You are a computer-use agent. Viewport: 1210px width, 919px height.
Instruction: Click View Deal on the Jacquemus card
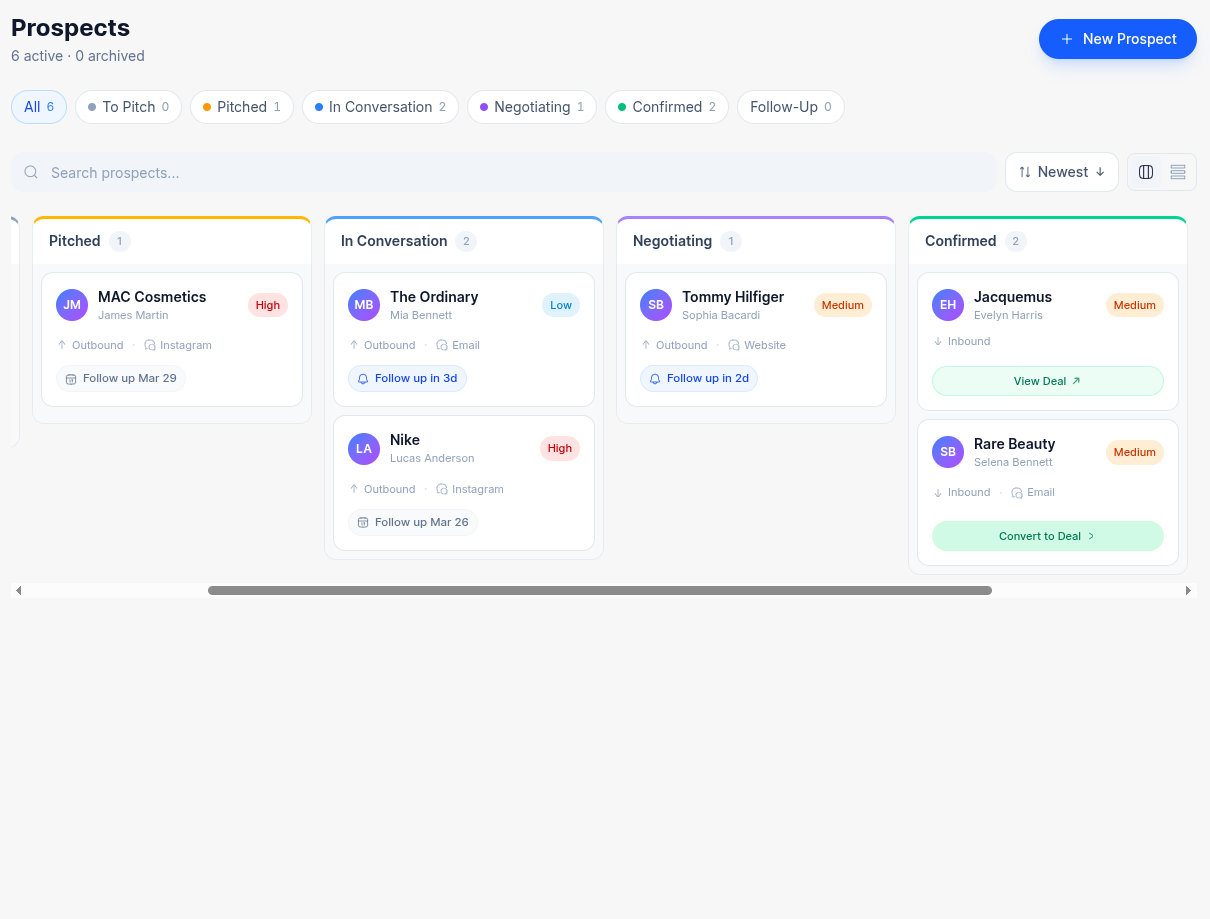point(1047,381)
